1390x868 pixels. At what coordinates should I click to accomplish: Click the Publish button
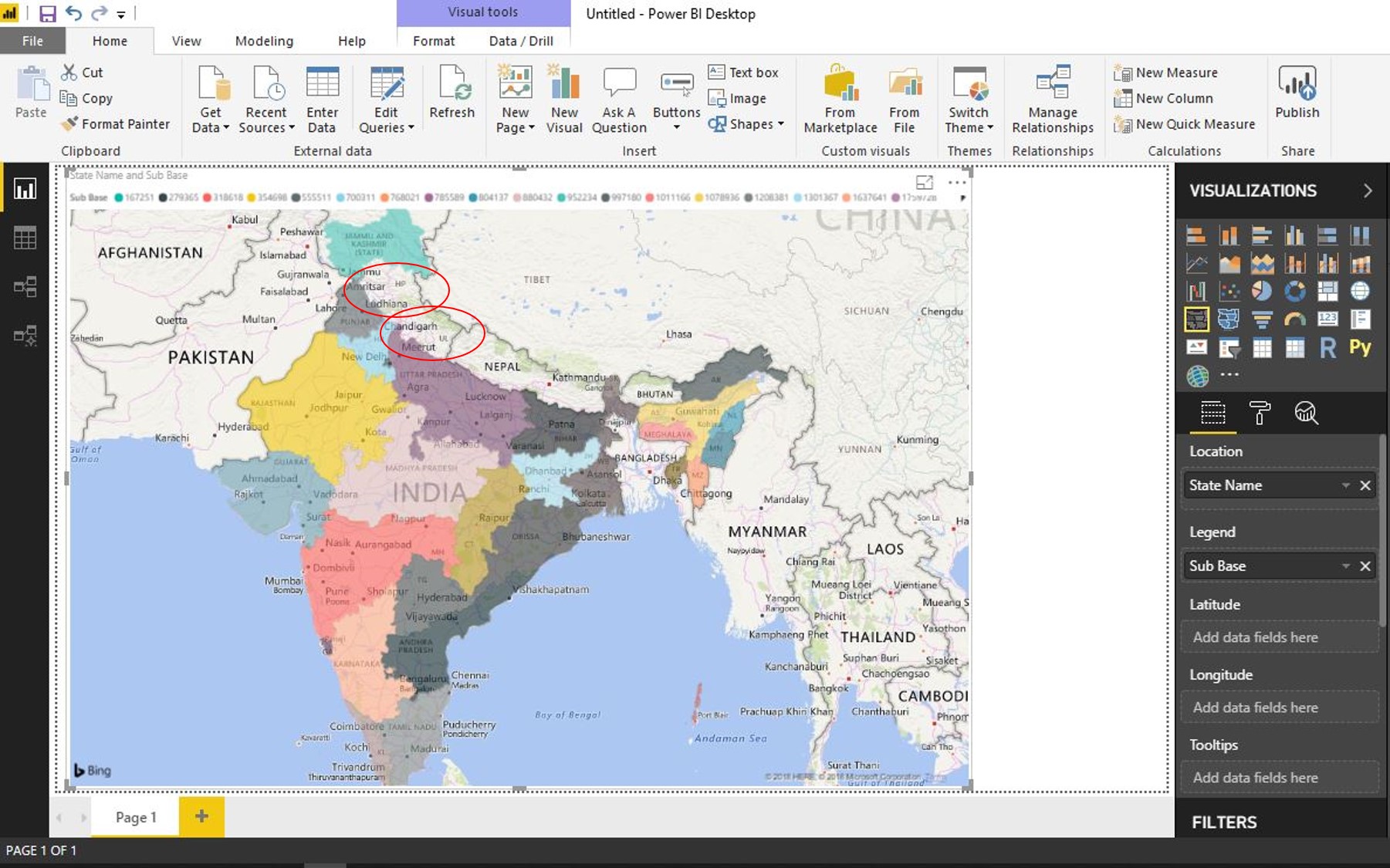1297,92
